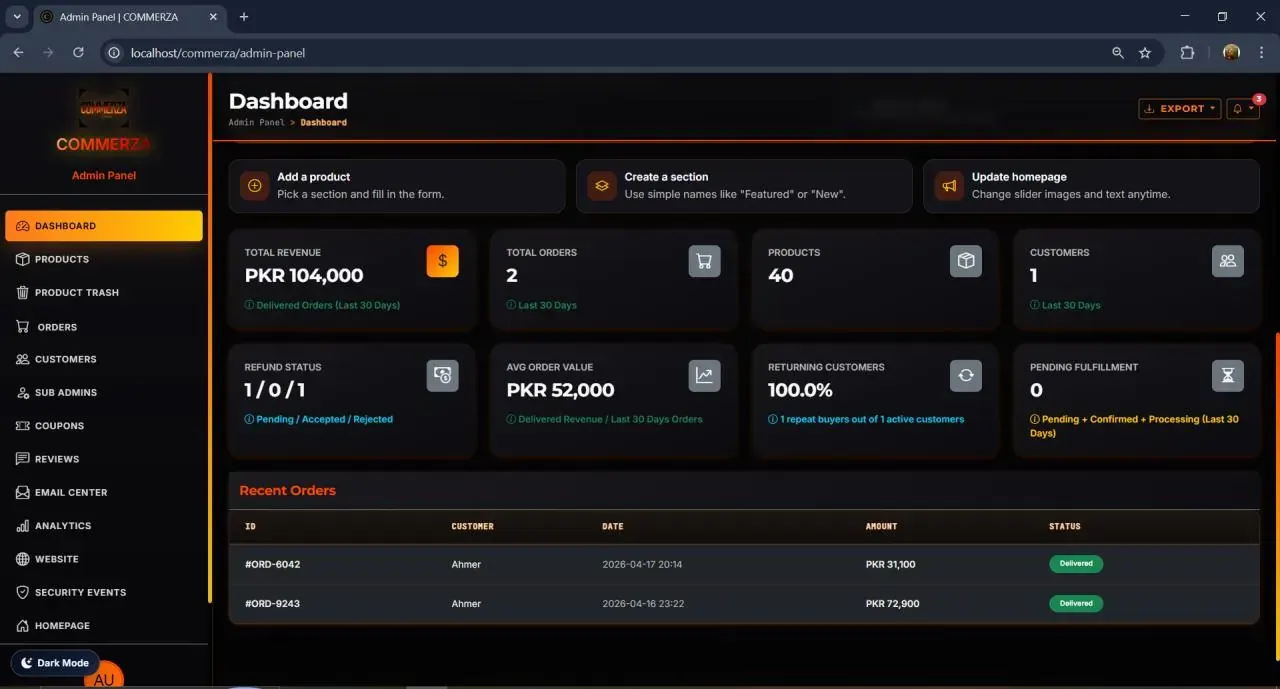Click the PKR 104,000 revenue value
This screenshot has width=1280, height=689.
304,276
